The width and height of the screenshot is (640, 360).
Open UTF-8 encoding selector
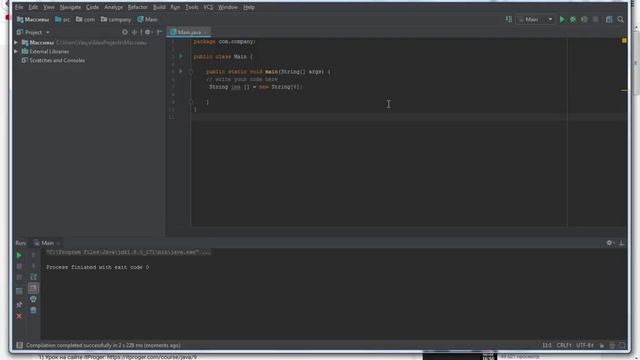click(585, 345)
